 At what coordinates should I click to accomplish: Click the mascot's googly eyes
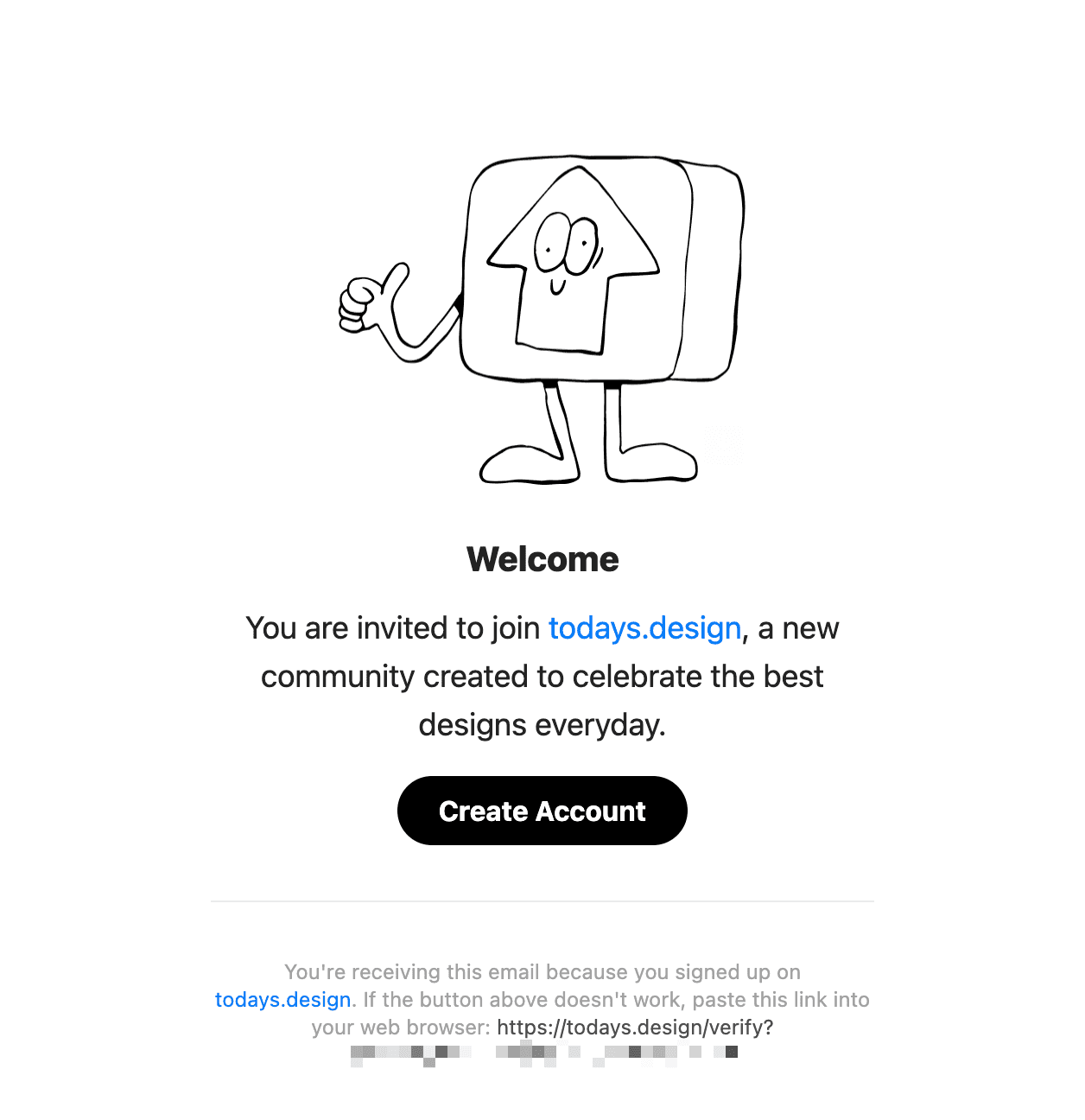[567, 243]
